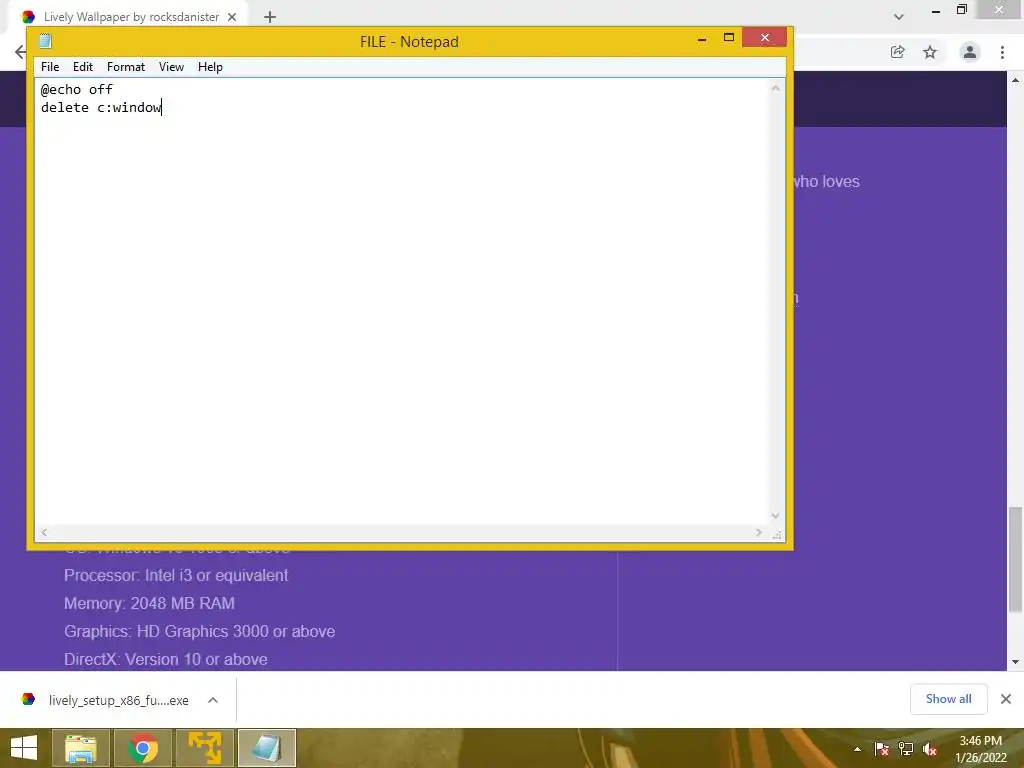Click the 'delete c:window' line in Notepad
Viewport: 1024px width, 768px height.
pyautogui.click(x=101, y=107)
